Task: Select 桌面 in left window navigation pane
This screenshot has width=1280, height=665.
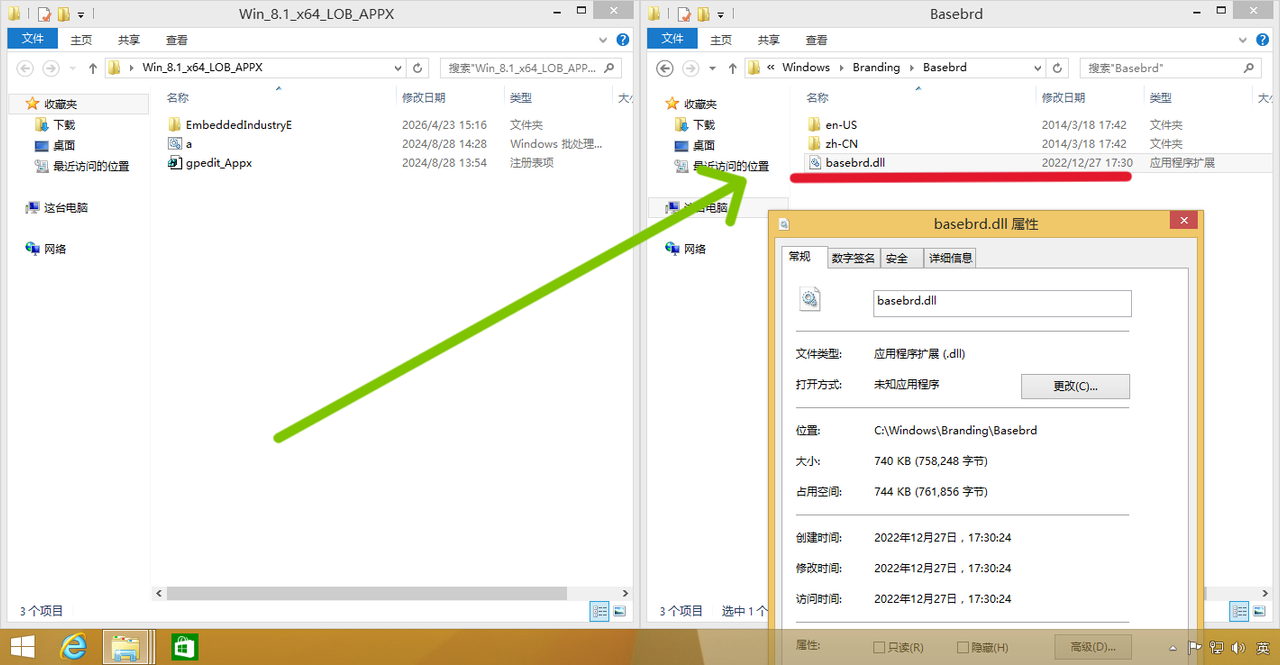Action: 54,146
